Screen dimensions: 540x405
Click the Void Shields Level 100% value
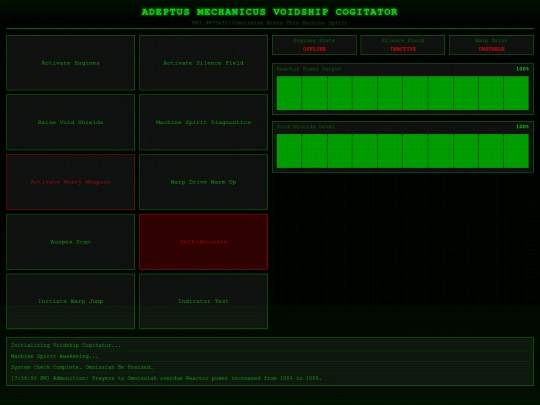522,127
